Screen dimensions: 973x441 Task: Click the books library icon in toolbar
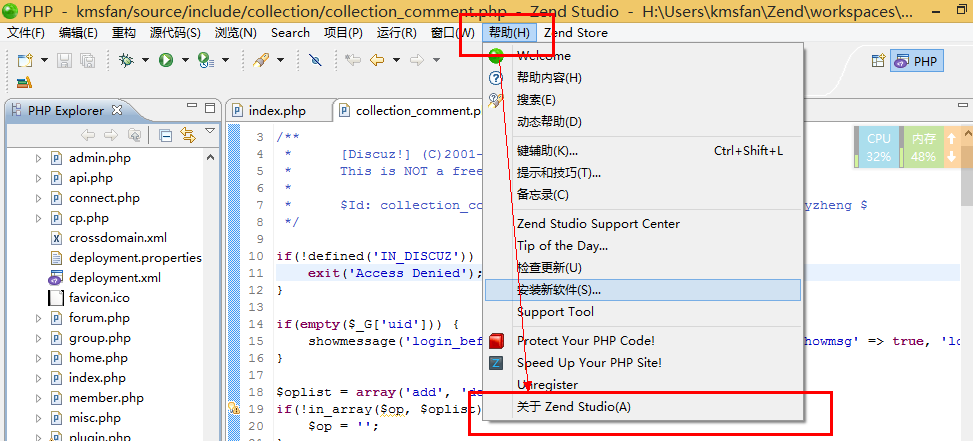pyautogui.click(x=24, y=82)
